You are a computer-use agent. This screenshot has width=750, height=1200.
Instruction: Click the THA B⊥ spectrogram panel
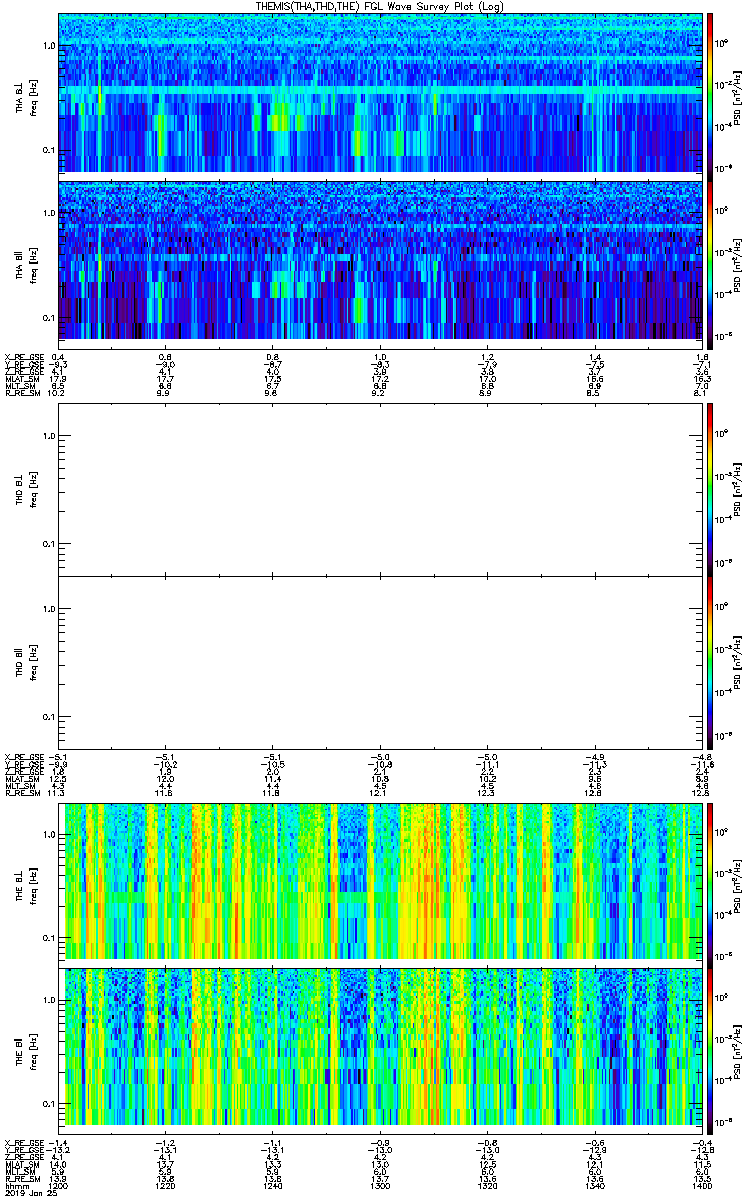tap(379, 93)
